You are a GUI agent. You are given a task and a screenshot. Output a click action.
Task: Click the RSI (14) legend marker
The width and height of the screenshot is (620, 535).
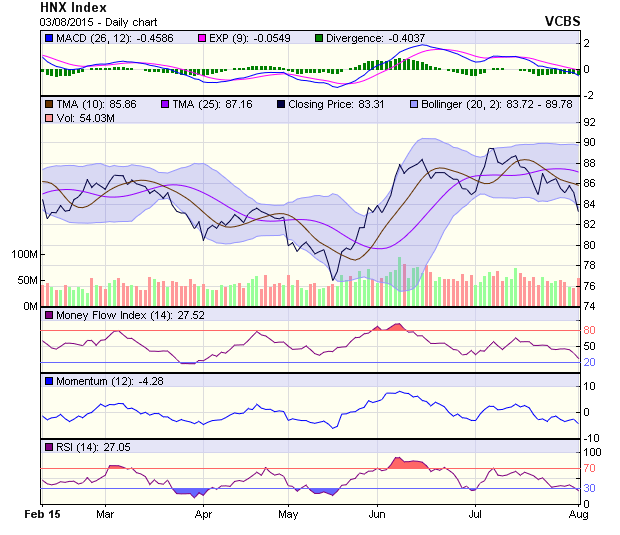[x=48, y=446]
